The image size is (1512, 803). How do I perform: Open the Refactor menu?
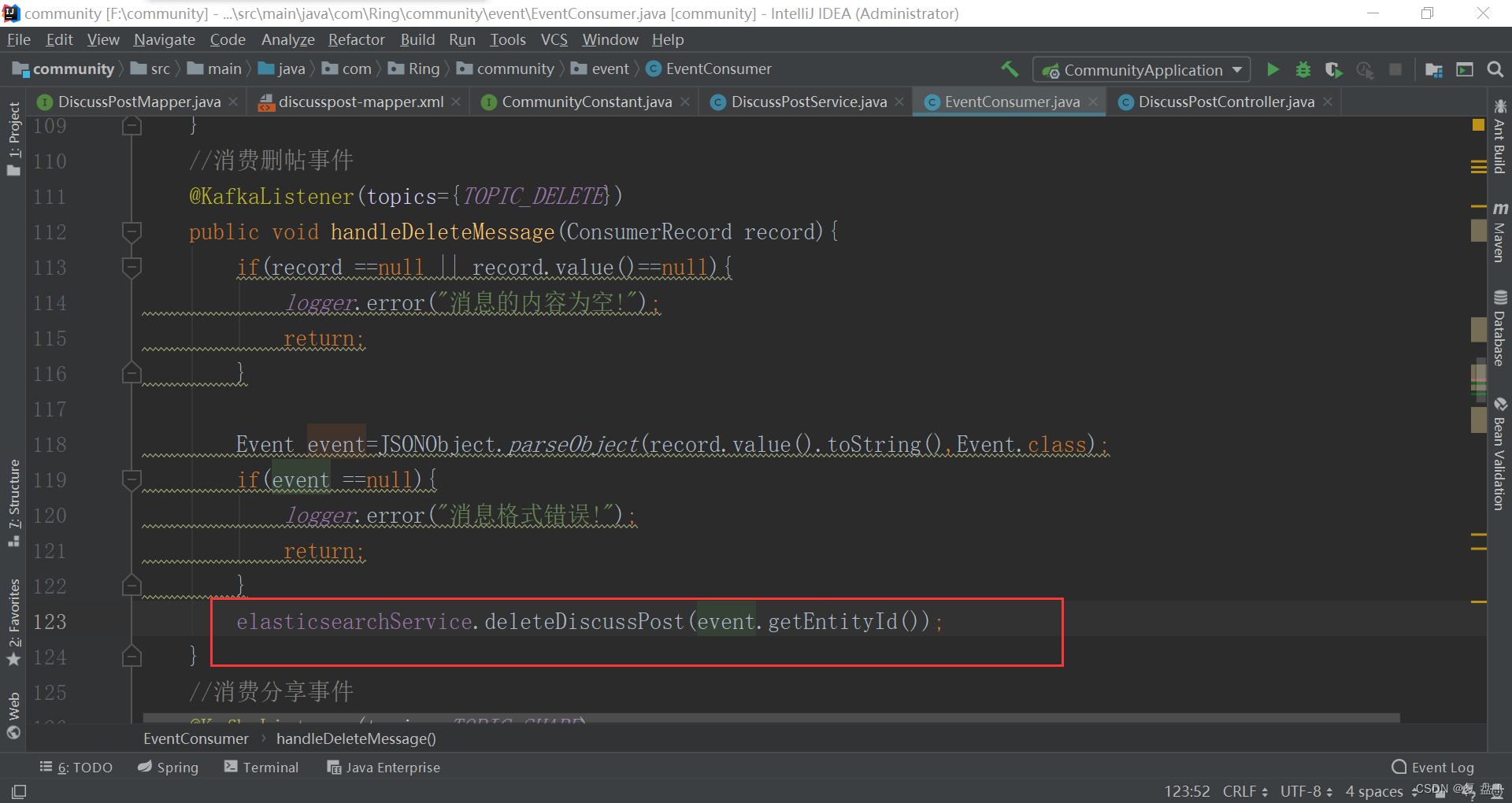pyautogui.click(x=356, y=39)
